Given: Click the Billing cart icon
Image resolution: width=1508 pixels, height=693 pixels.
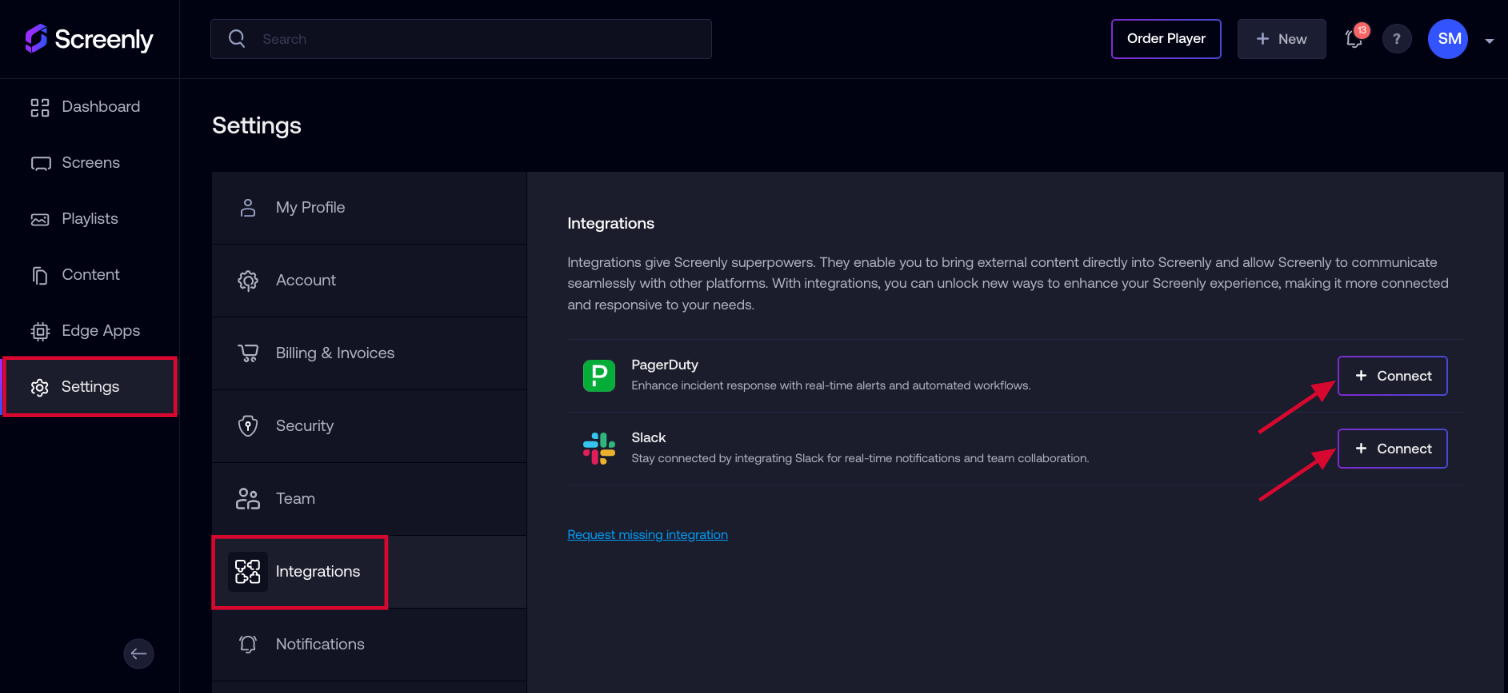Looking at the screenshot, I should click(248, 353).
